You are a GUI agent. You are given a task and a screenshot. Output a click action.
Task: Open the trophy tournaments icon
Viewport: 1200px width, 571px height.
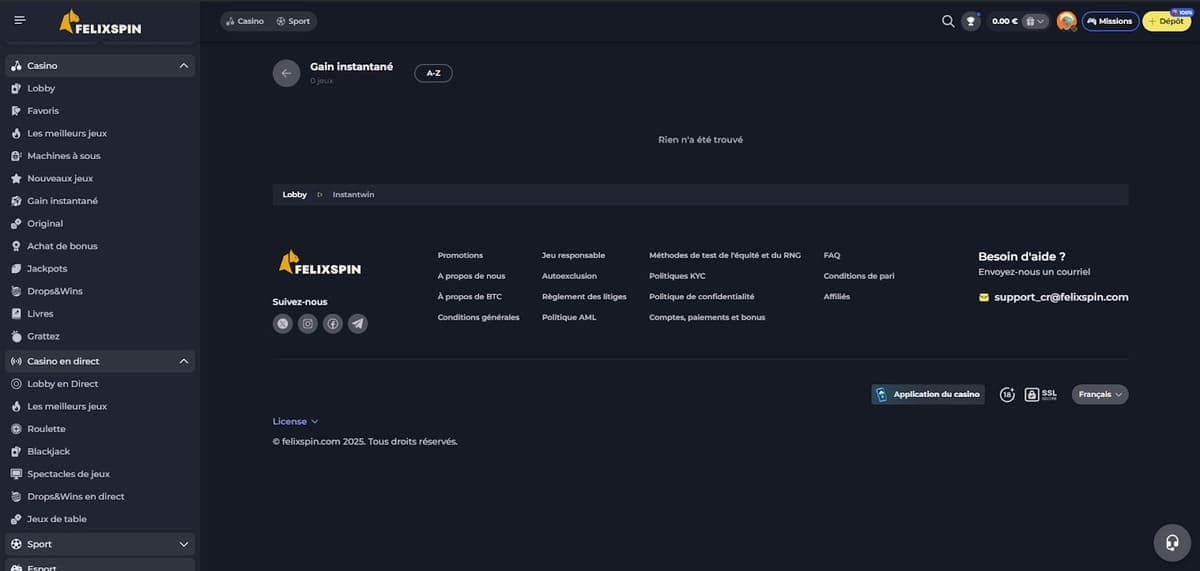(971, 21)
